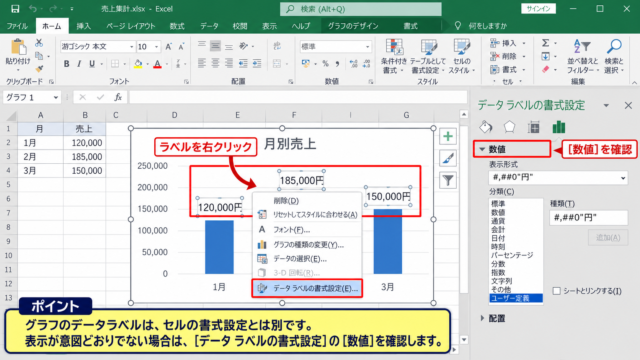Increase font size with large A icon
The image size is (640, 360).
pyautogui.click(x=168, y=47)
